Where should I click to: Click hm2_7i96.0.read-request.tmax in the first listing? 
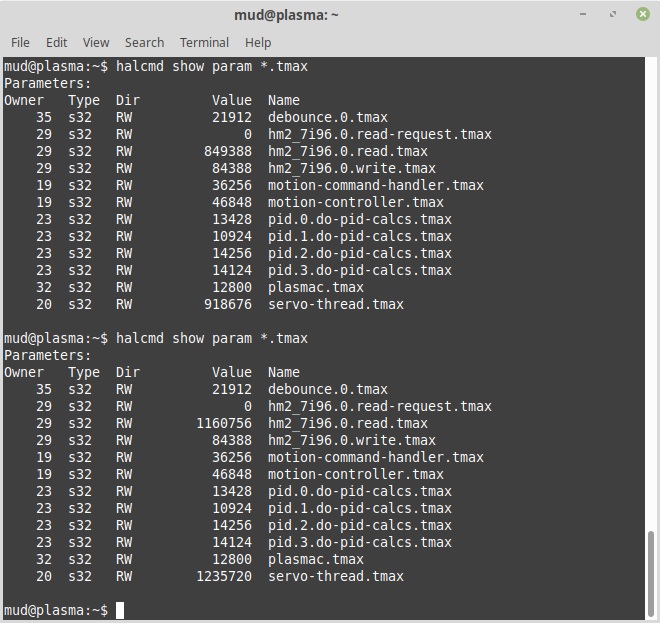pos(380,134)
